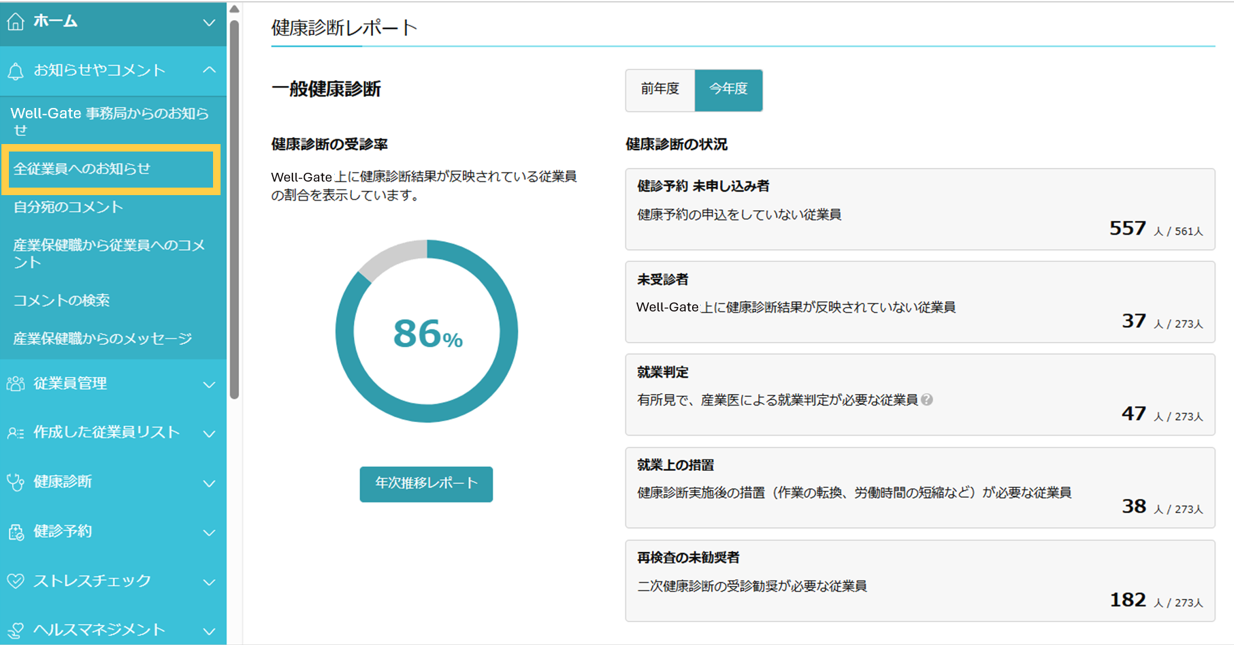Click the 健康診断の受診率 label

[330, 145]
